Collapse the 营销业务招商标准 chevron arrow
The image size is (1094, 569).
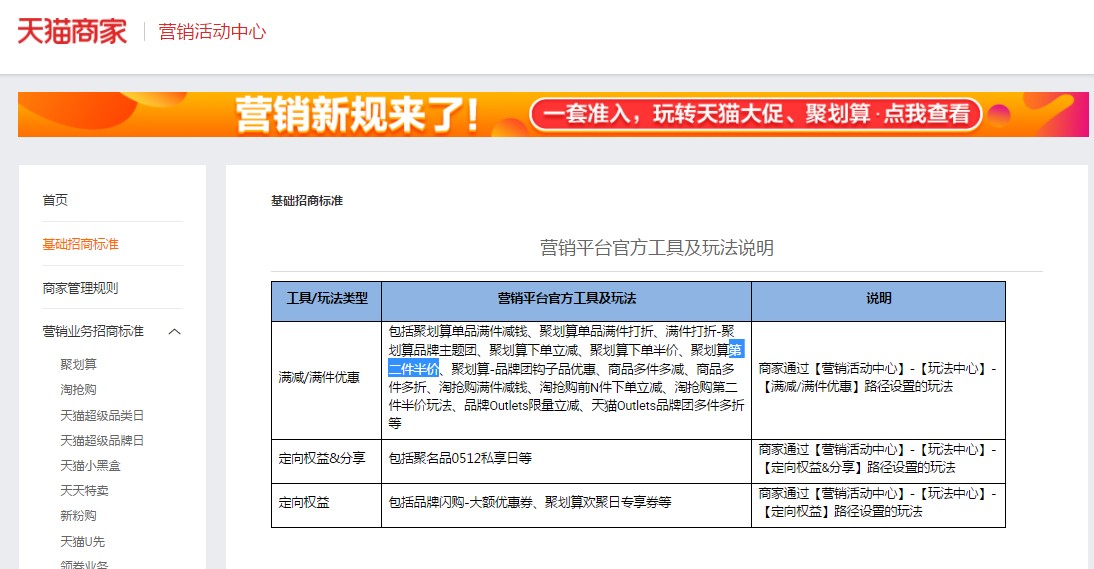click(x=174, y=332)
